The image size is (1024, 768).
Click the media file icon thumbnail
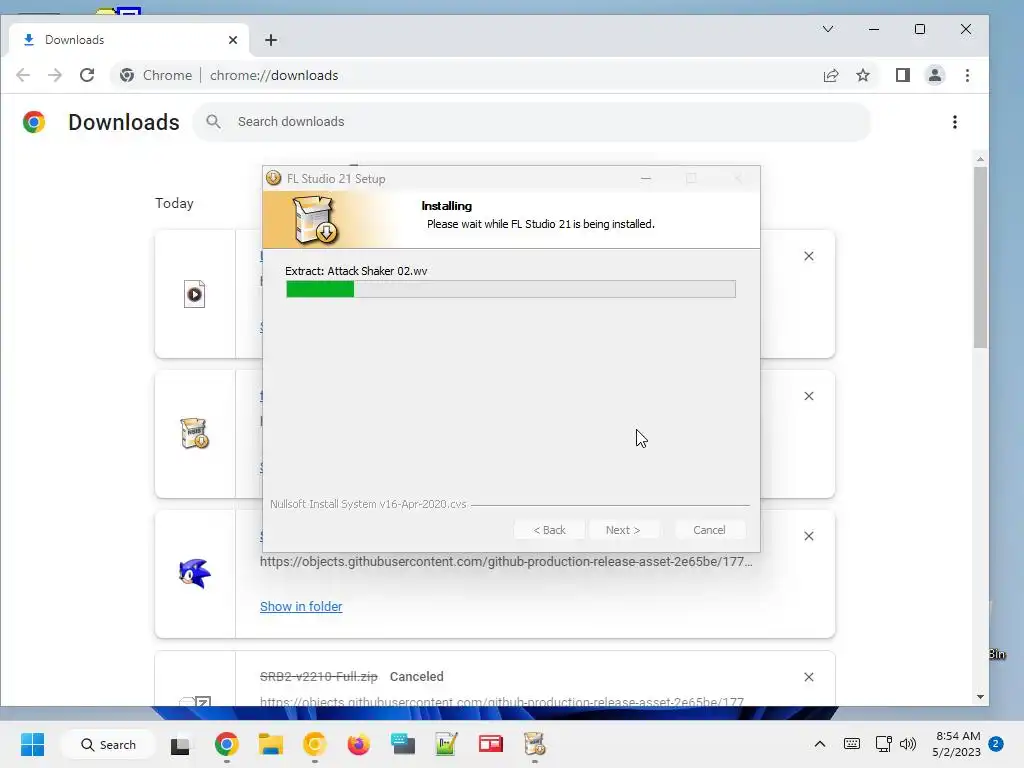click(x=195, y=294)
